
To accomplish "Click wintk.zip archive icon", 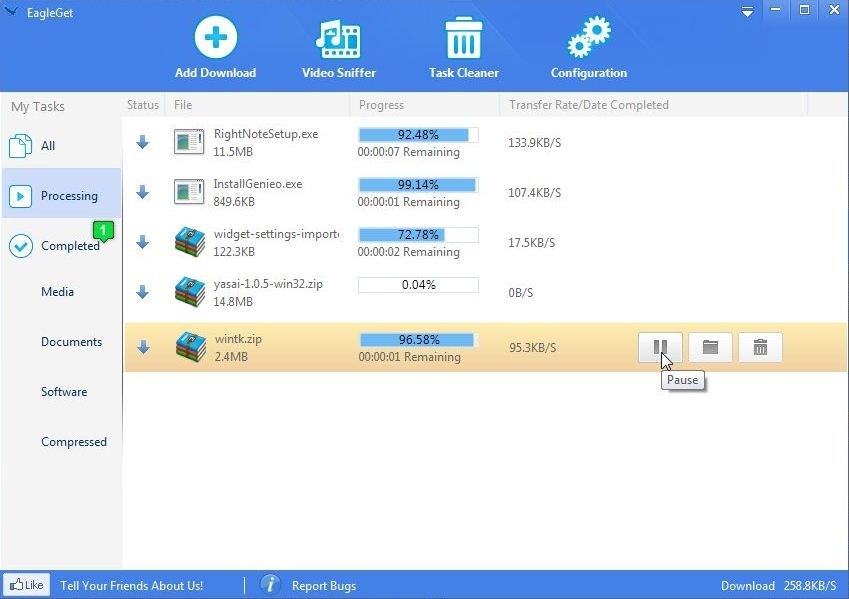I will click(x=191, y=347).
